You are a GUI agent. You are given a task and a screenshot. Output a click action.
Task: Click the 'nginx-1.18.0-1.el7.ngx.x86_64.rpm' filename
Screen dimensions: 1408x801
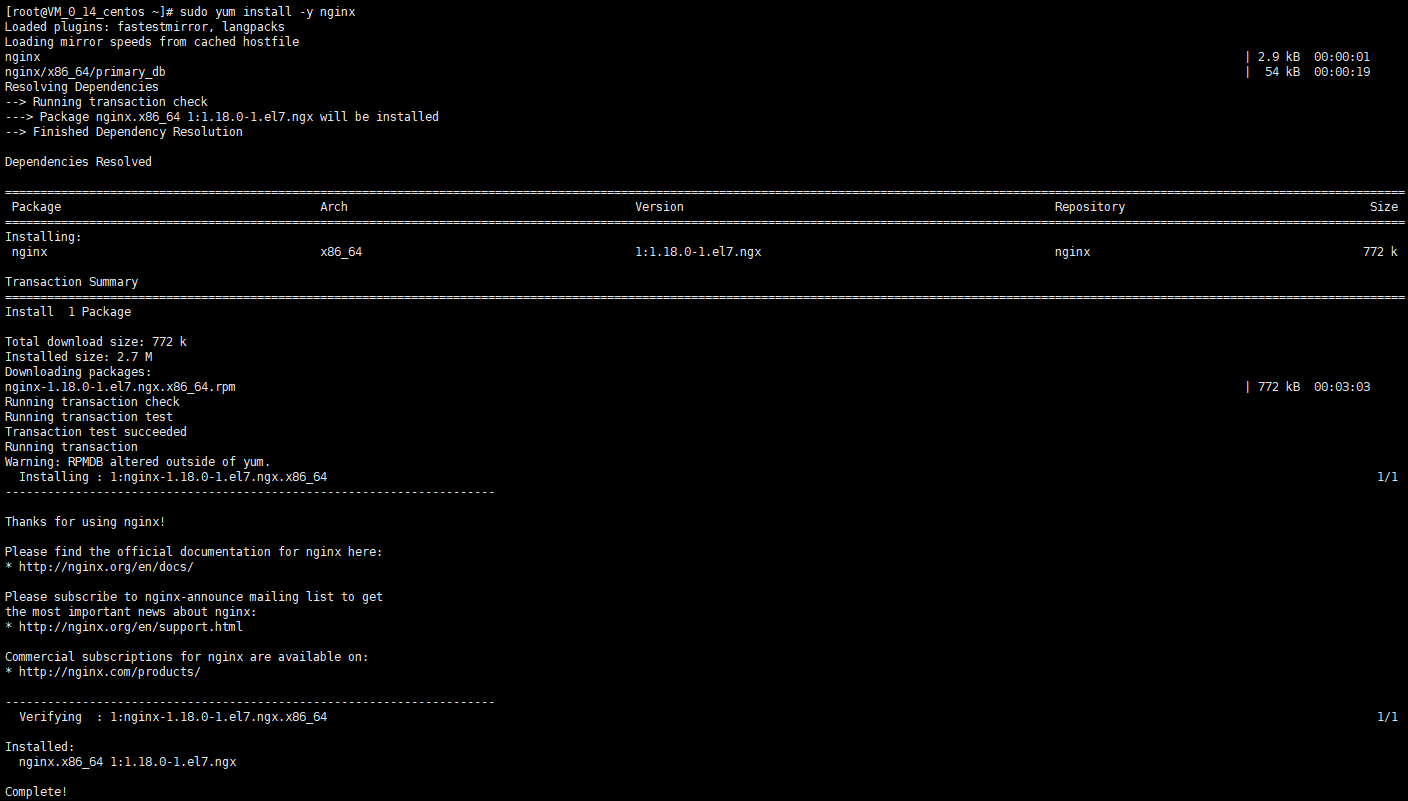[x=120, y=387]
